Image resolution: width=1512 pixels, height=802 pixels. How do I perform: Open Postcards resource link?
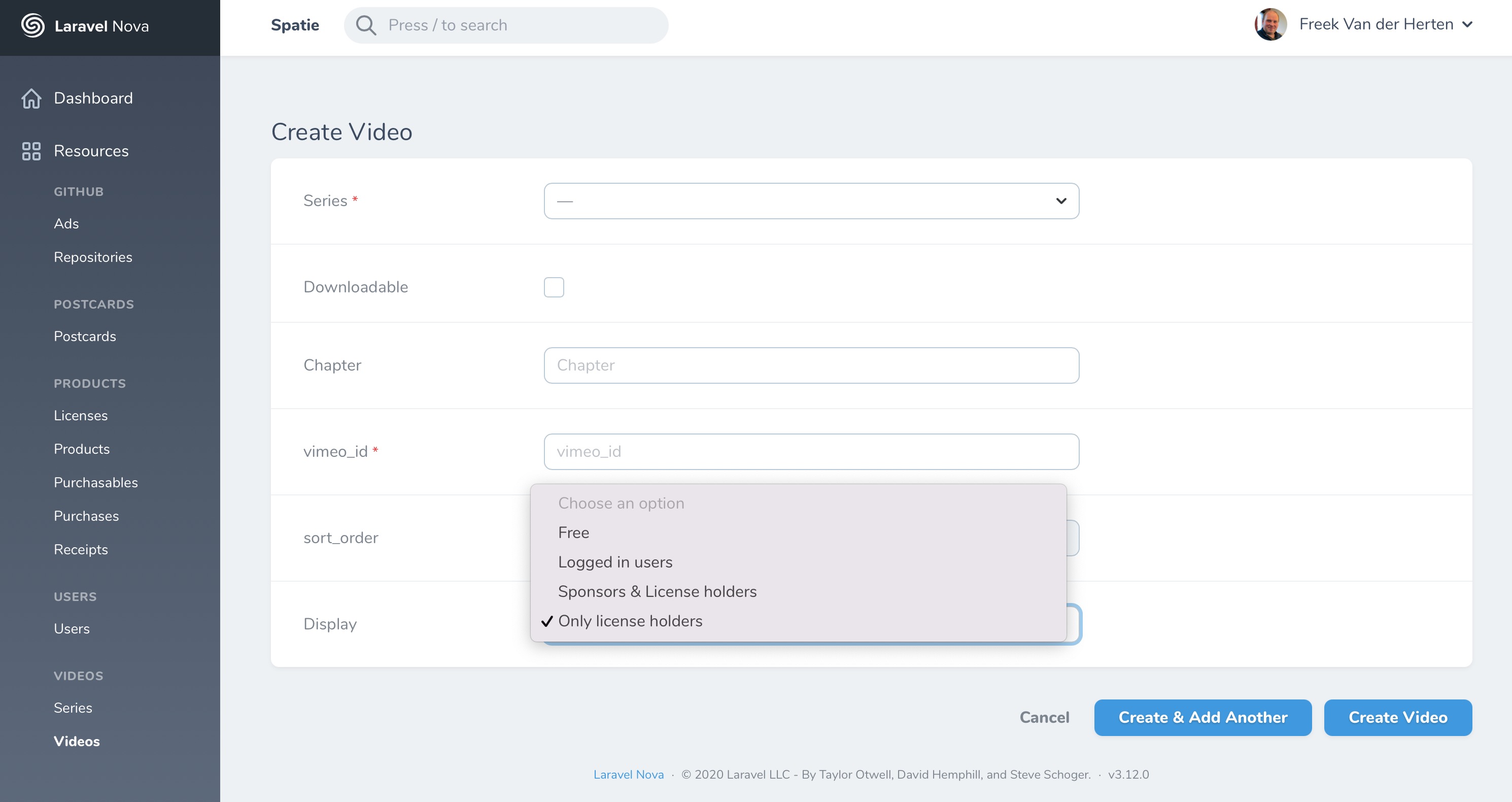pyautogui.click(x=85, y=337)
